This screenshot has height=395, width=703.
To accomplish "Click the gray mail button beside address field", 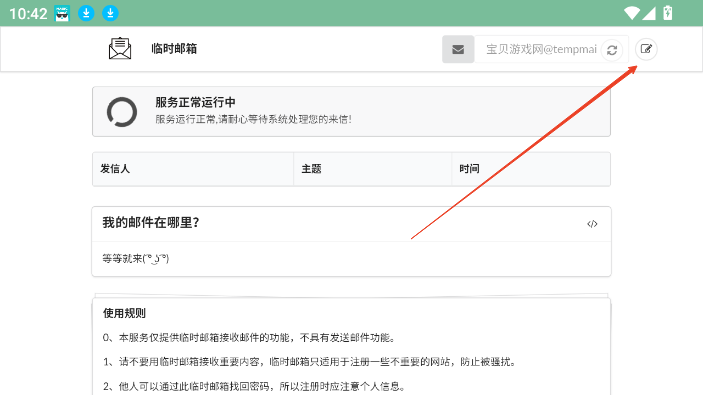I will tap(458, 49).
